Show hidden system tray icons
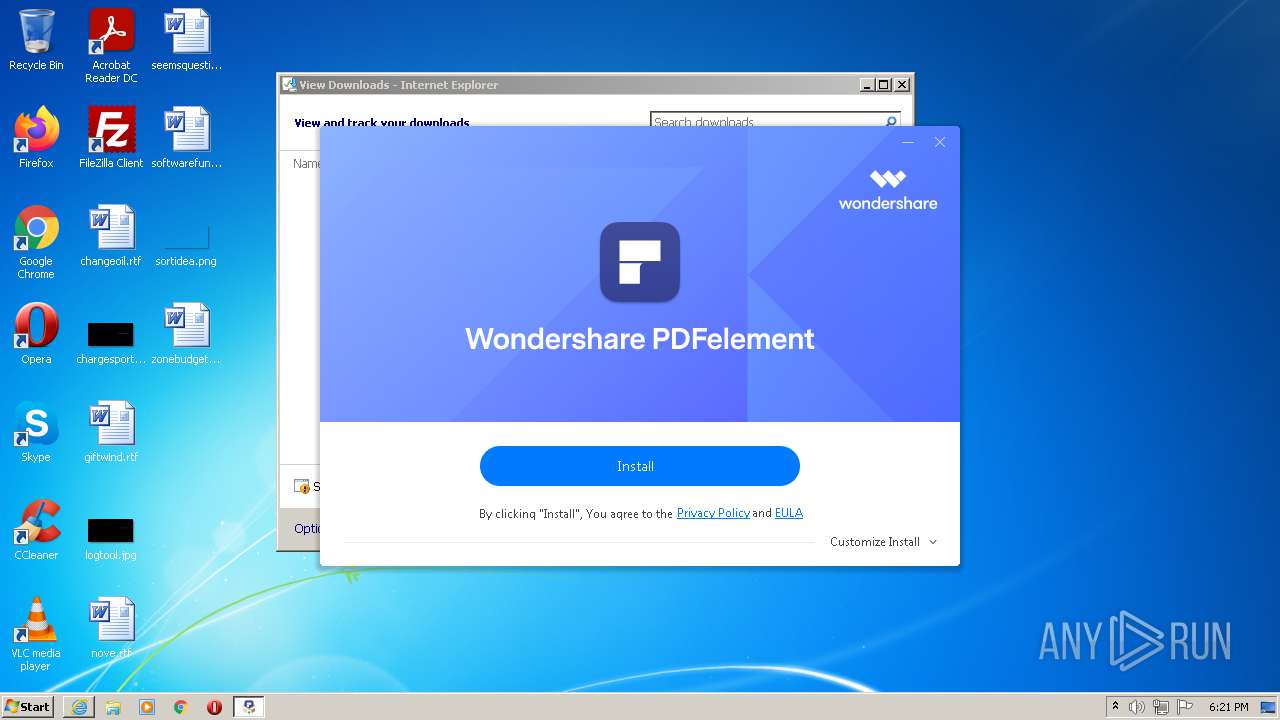The width and height of the screenshot is (1280, 720). tap(1115, 707)
